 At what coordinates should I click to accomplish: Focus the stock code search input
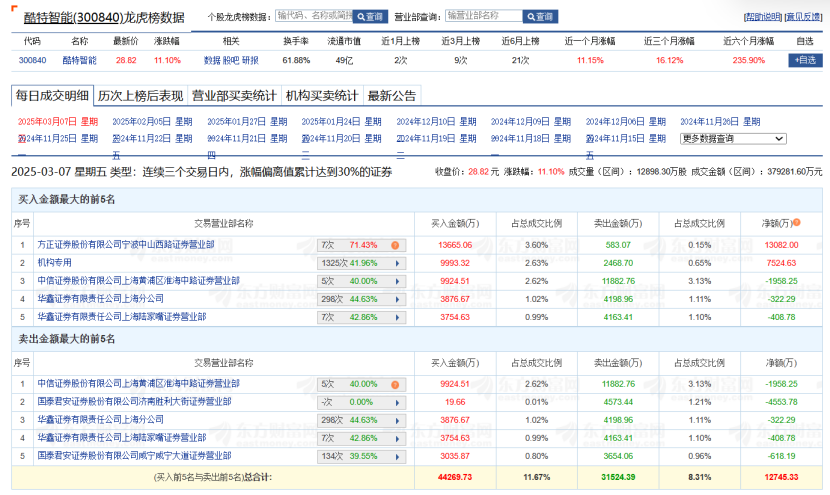[x=313, y=17]
